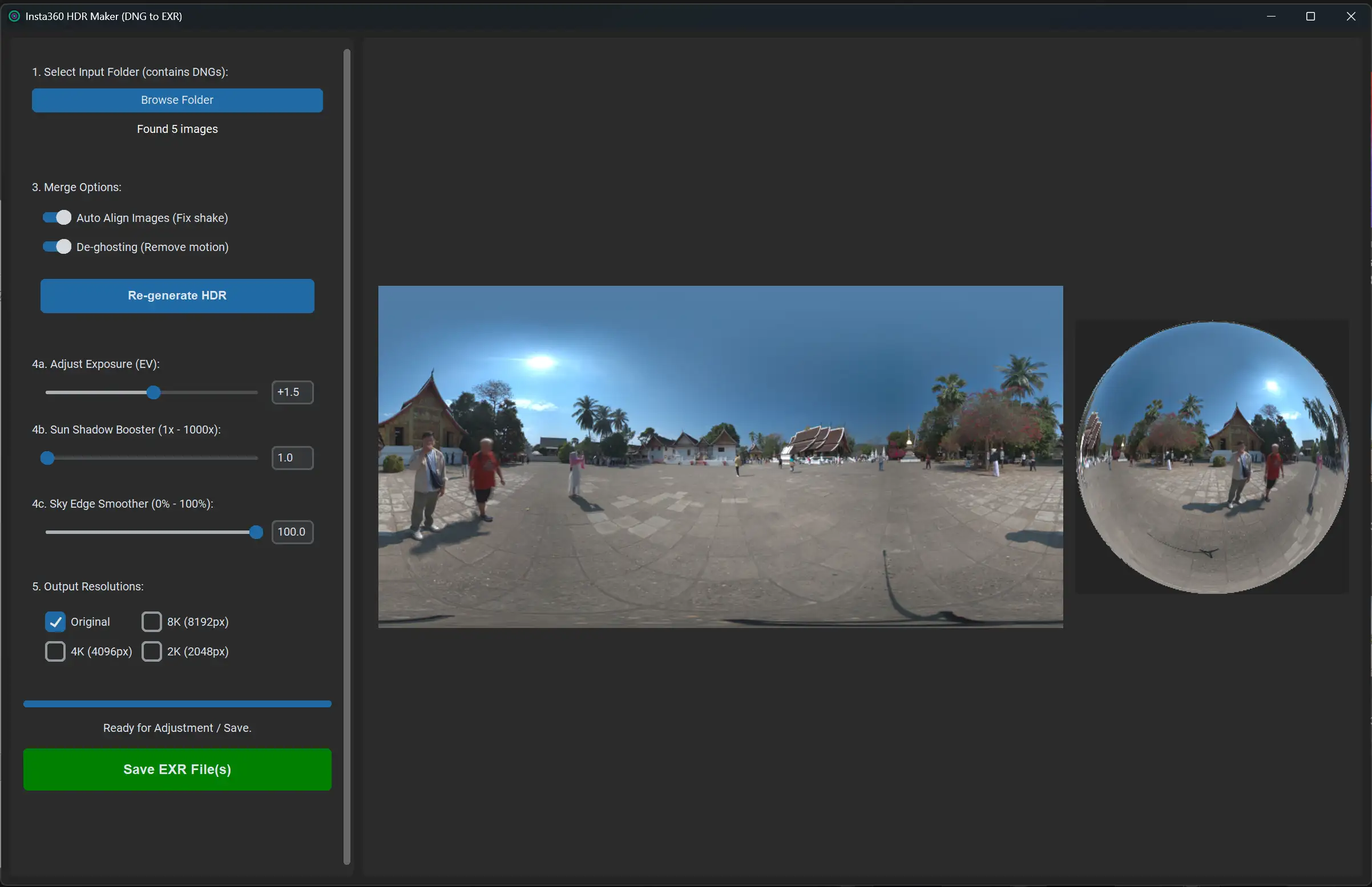
Task: Toggle Auto Align Images switch
Action: click(57, 218)
